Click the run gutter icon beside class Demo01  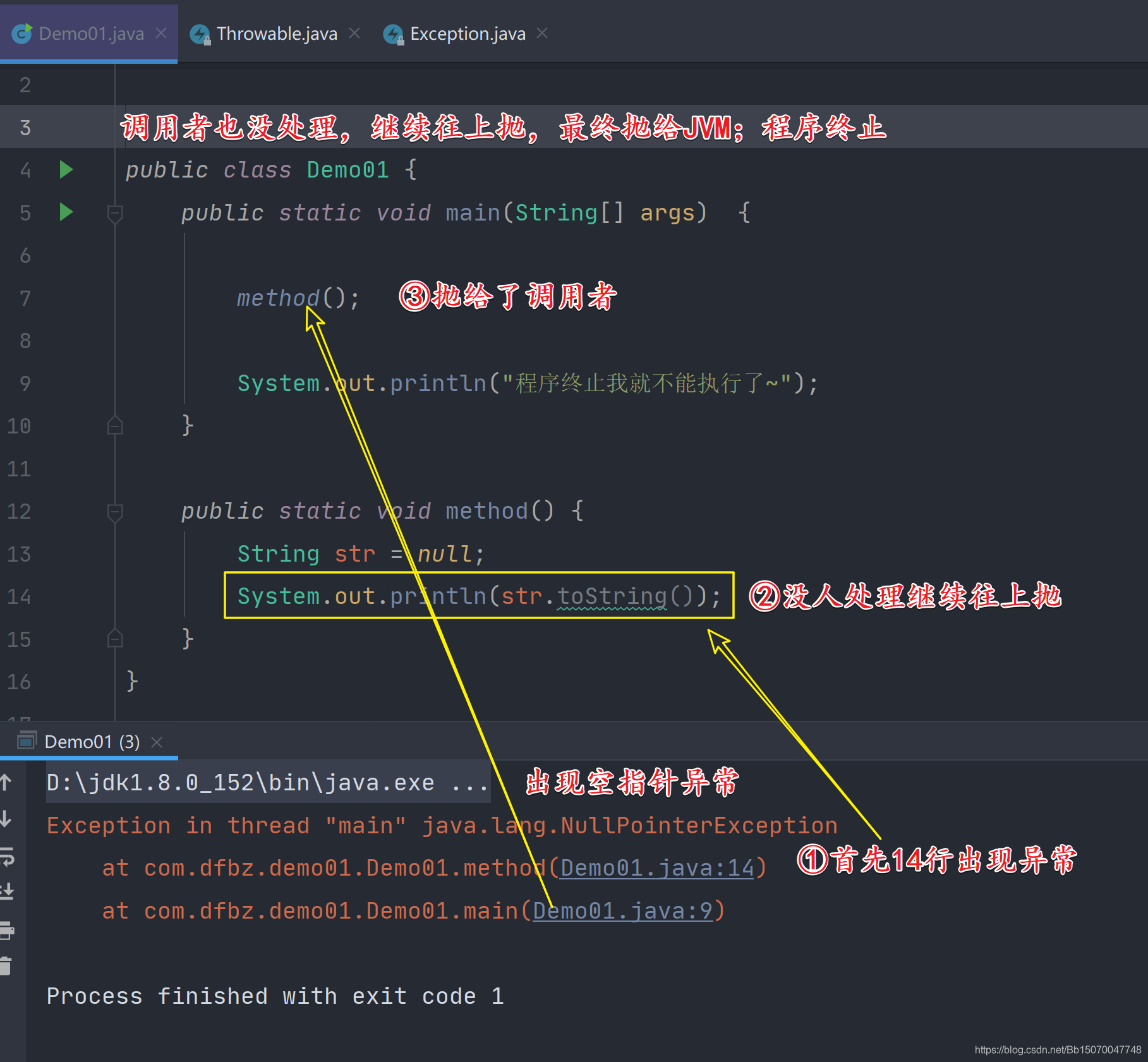(66, 169)
